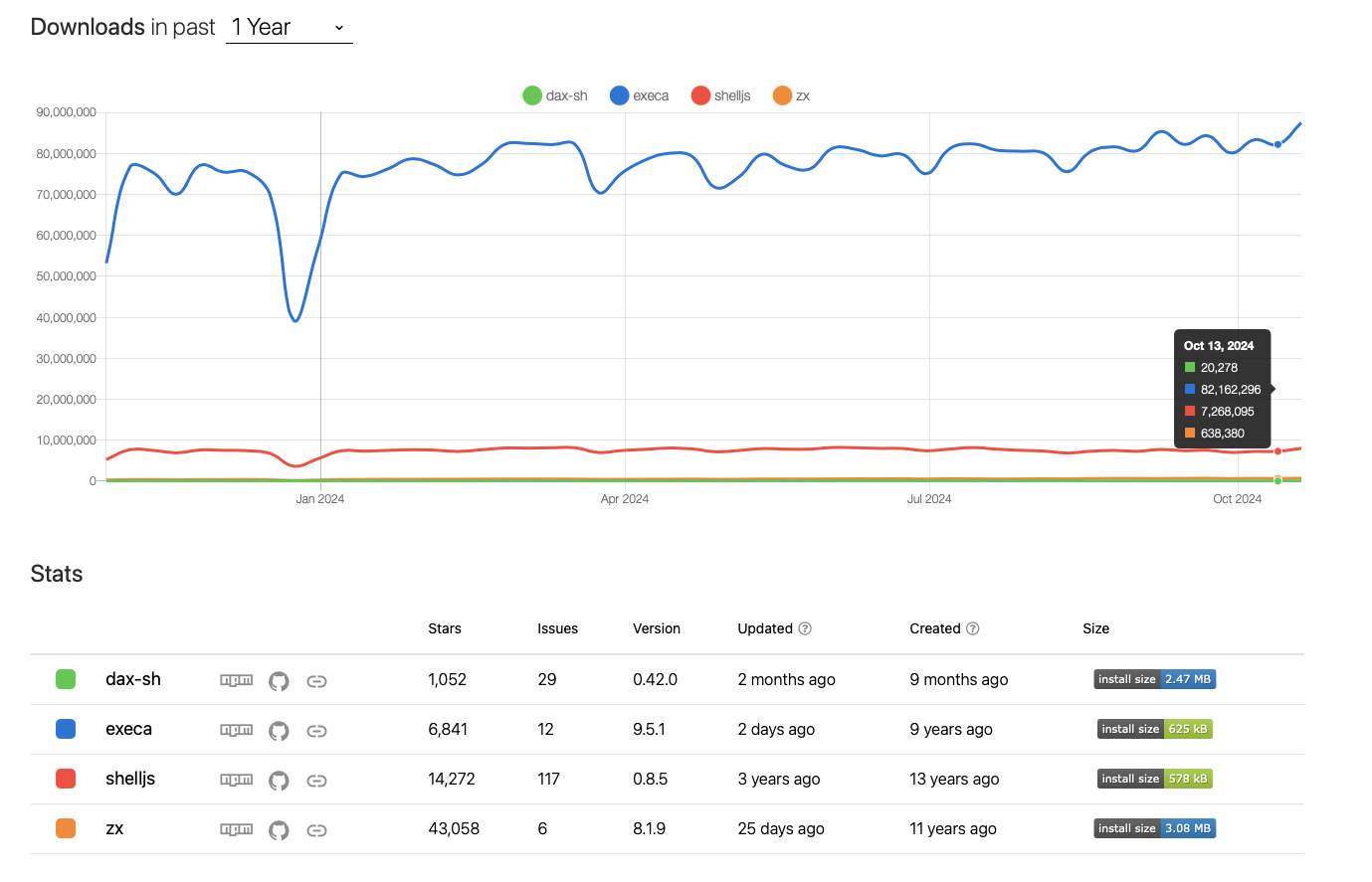The width and height of the screenshot is (1372, 882).
Task: Click the red shelljs color swatch in Stats
Action: [66, 779]
